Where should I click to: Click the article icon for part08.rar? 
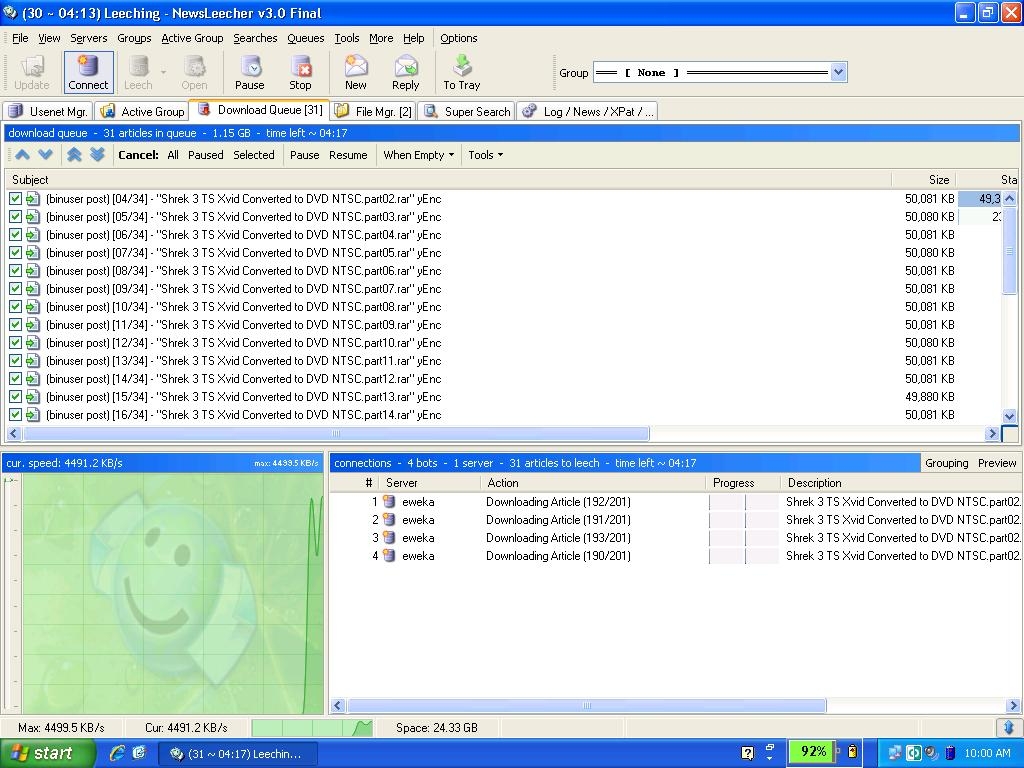pos(33,307)
